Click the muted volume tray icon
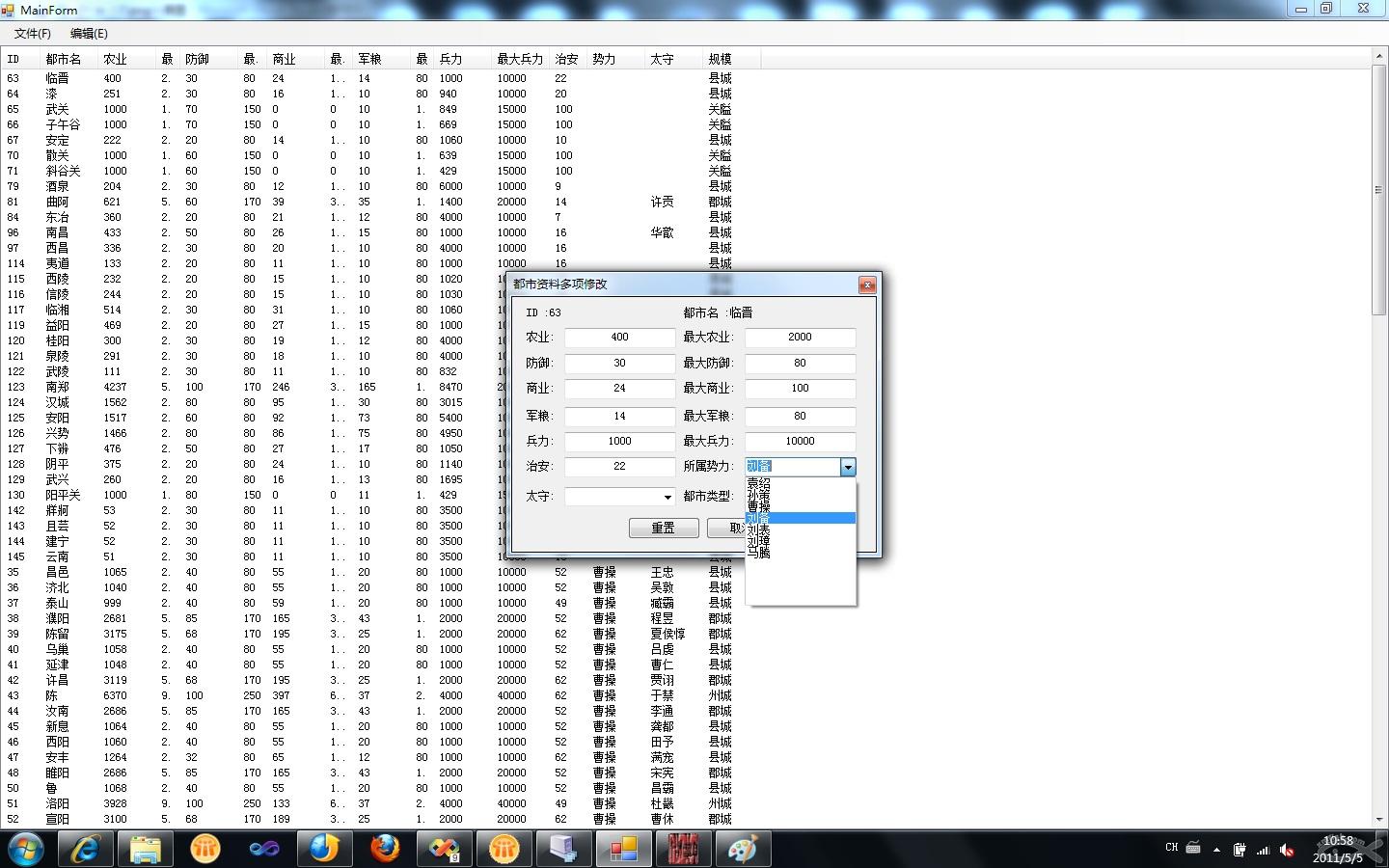 pos(1287,850)
